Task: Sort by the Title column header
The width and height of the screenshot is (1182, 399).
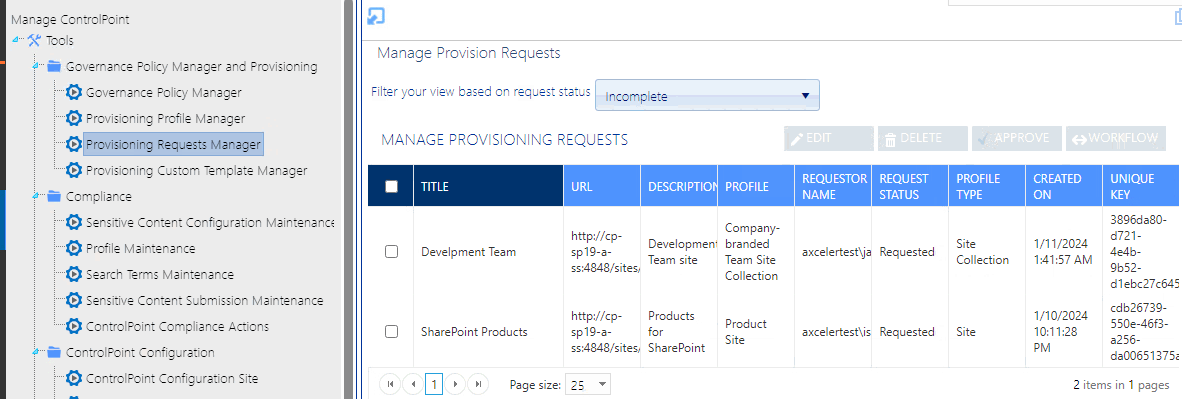Action: (x=488, y=186)
